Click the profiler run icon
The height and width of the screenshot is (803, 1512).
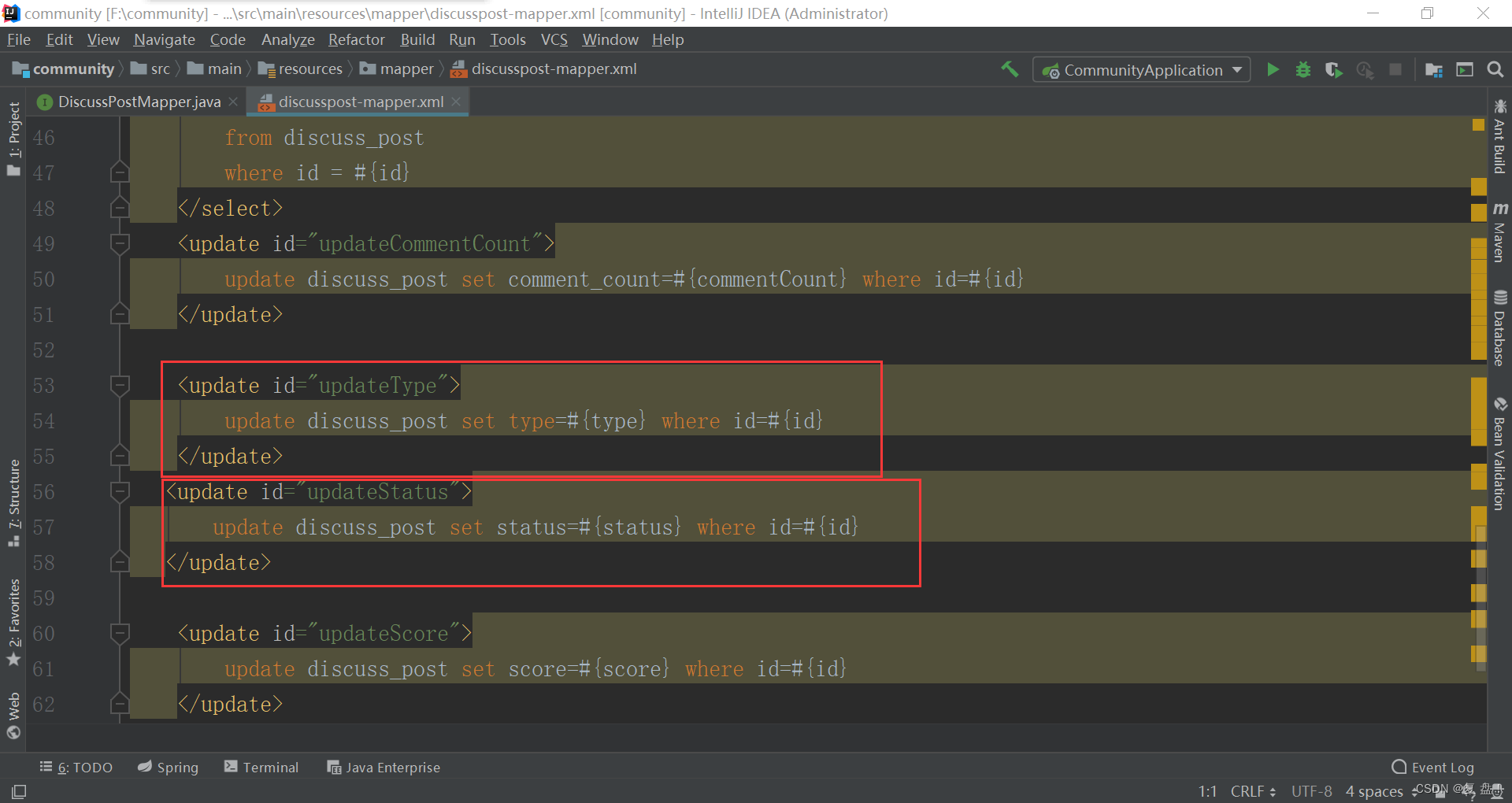1365,69
